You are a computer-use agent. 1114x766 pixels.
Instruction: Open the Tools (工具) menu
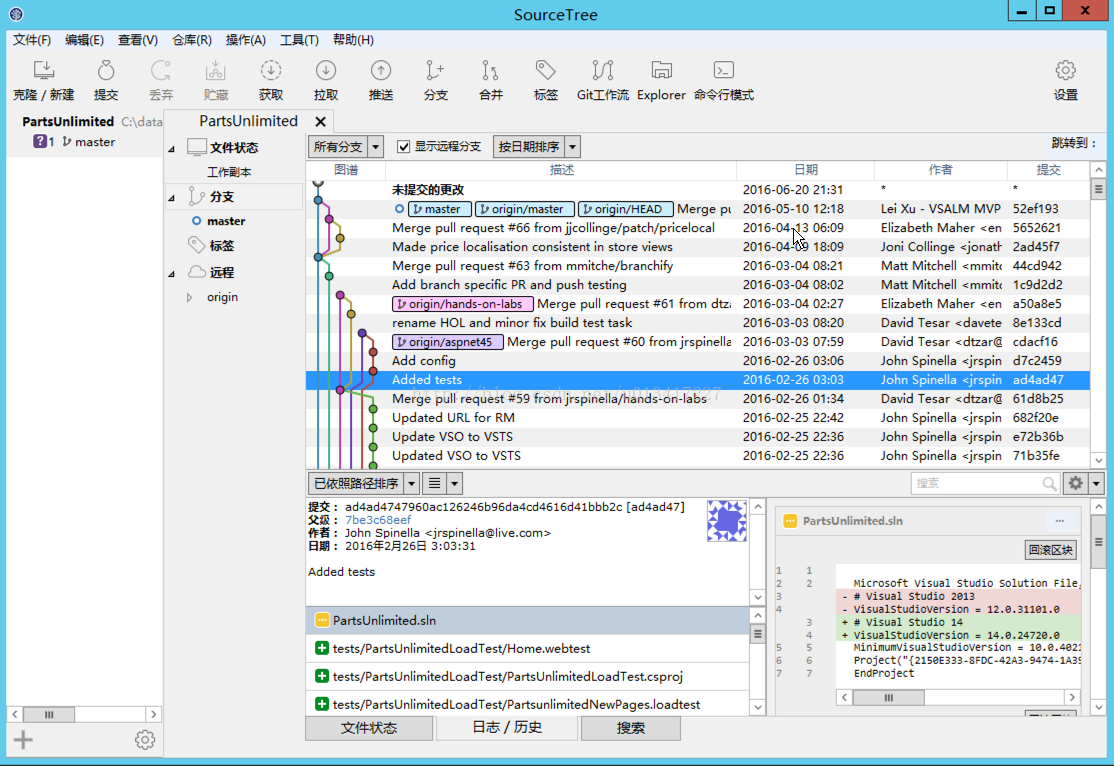point(298,40)
